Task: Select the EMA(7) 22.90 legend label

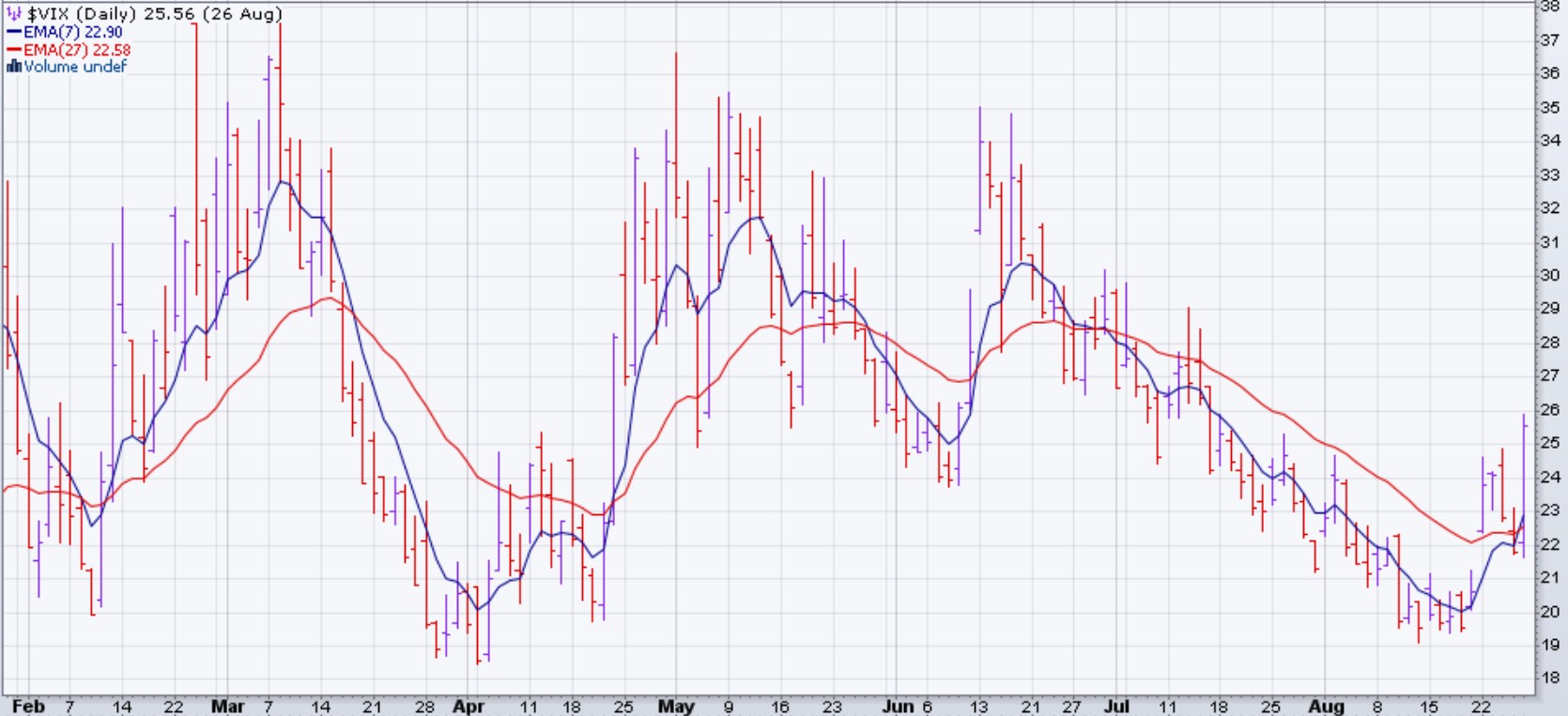Action: point(73,32)
